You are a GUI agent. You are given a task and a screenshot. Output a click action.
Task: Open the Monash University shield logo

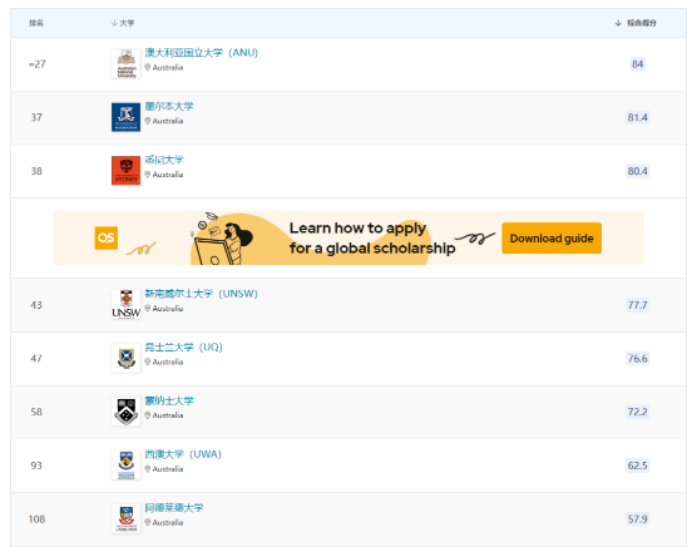tap(126, 411)
